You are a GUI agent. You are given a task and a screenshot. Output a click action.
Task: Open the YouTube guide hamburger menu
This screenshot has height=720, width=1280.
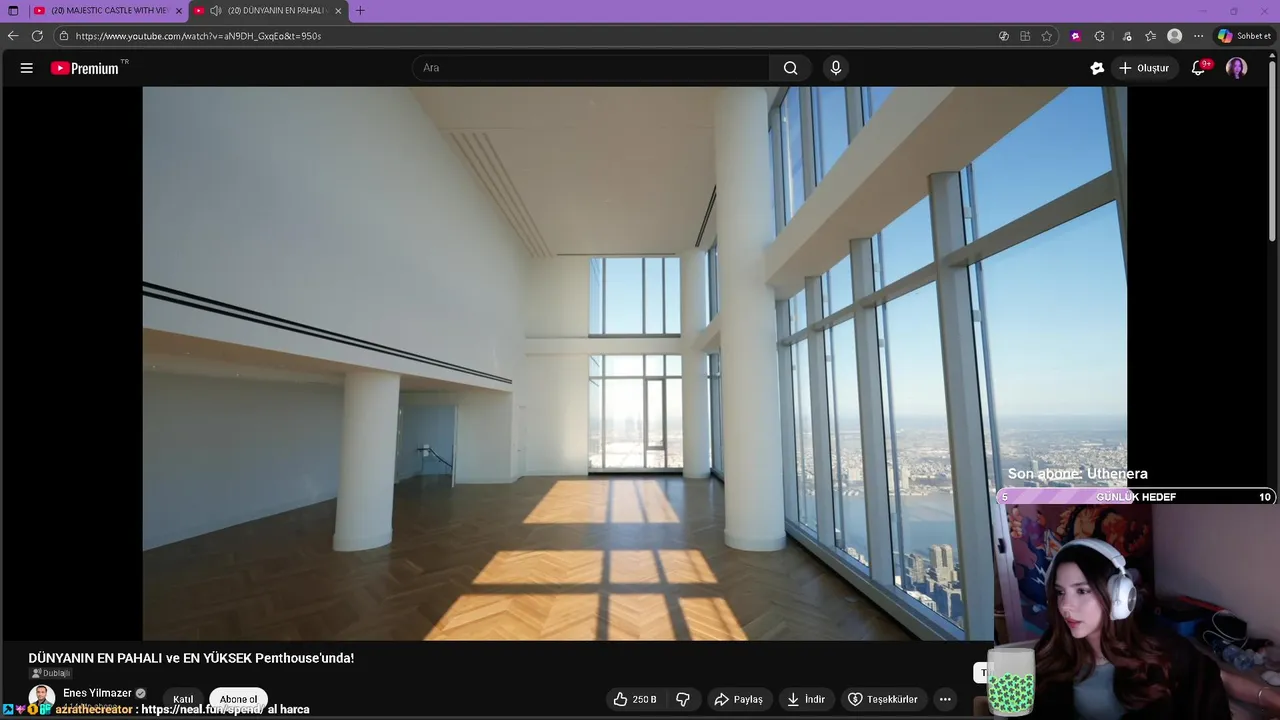27,68
